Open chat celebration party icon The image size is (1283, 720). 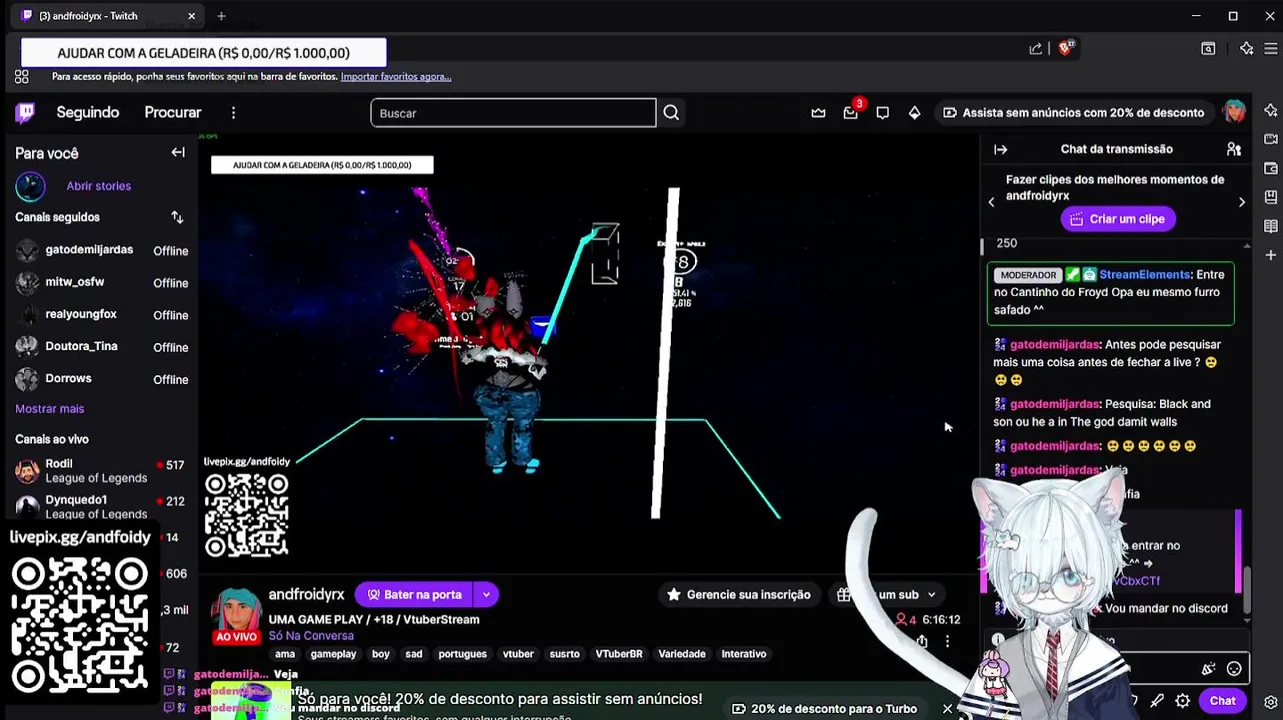coord(1208,668)
